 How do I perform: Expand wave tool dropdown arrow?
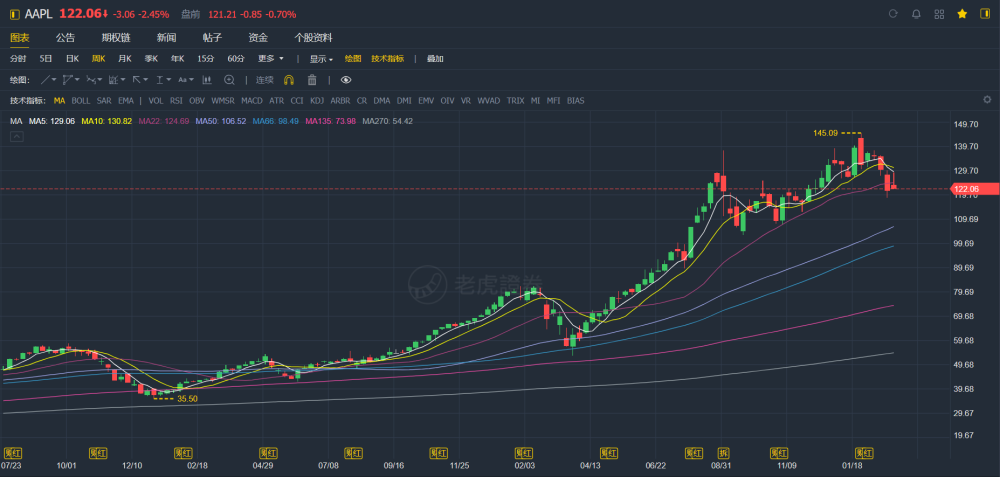click(x=100, y=80)
